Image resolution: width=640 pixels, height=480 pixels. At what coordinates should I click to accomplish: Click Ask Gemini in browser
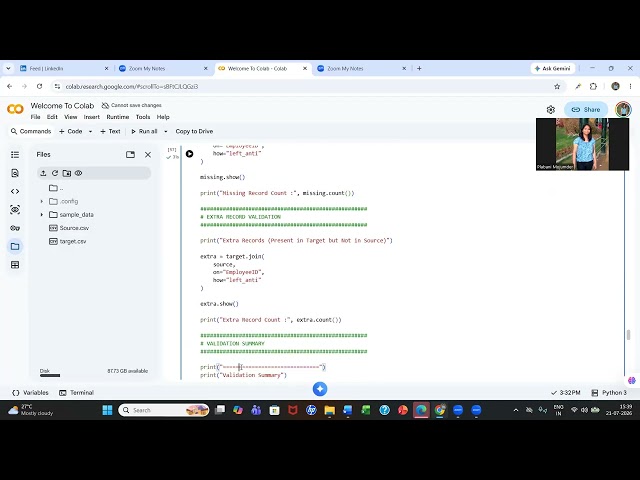coord(553,69)
